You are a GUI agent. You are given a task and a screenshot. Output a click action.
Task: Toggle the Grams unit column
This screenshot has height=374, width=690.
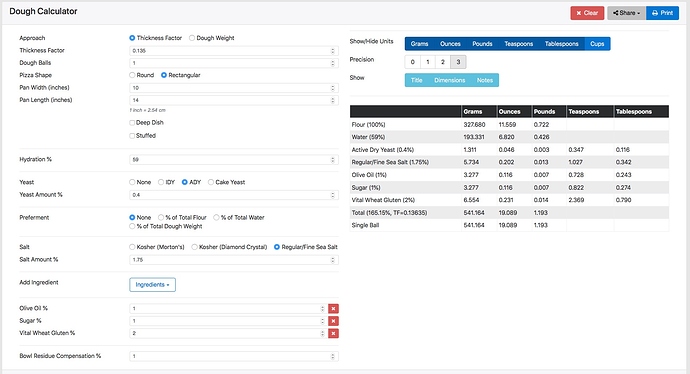[x=419, y=44]
